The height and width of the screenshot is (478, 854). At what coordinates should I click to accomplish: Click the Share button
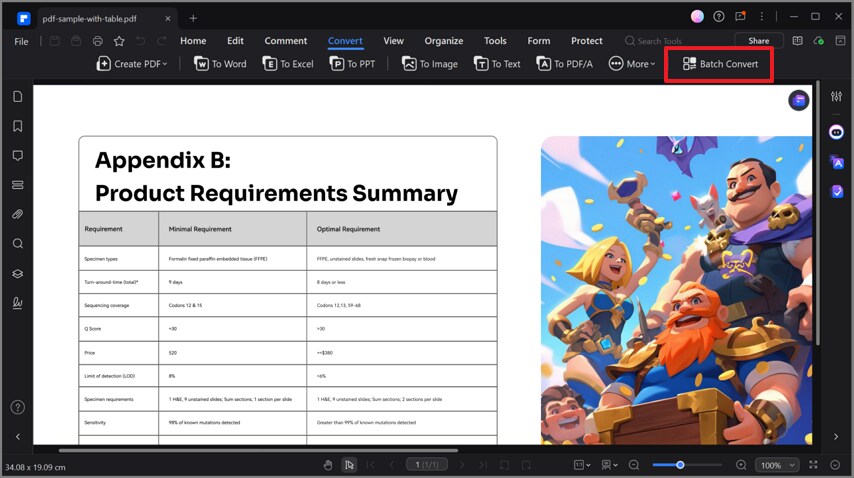pyautogui.click(x=759, y=41)
